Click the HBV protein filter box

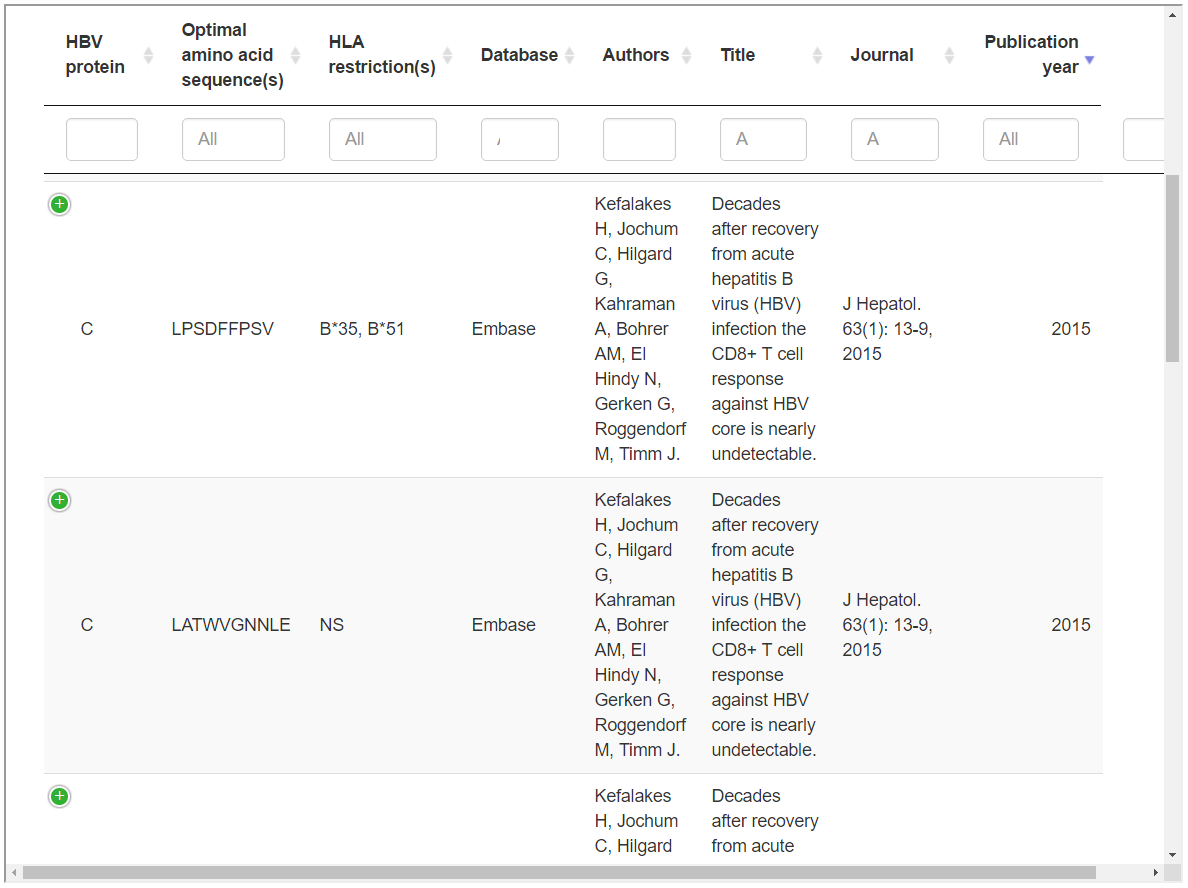tap(101, 139)
